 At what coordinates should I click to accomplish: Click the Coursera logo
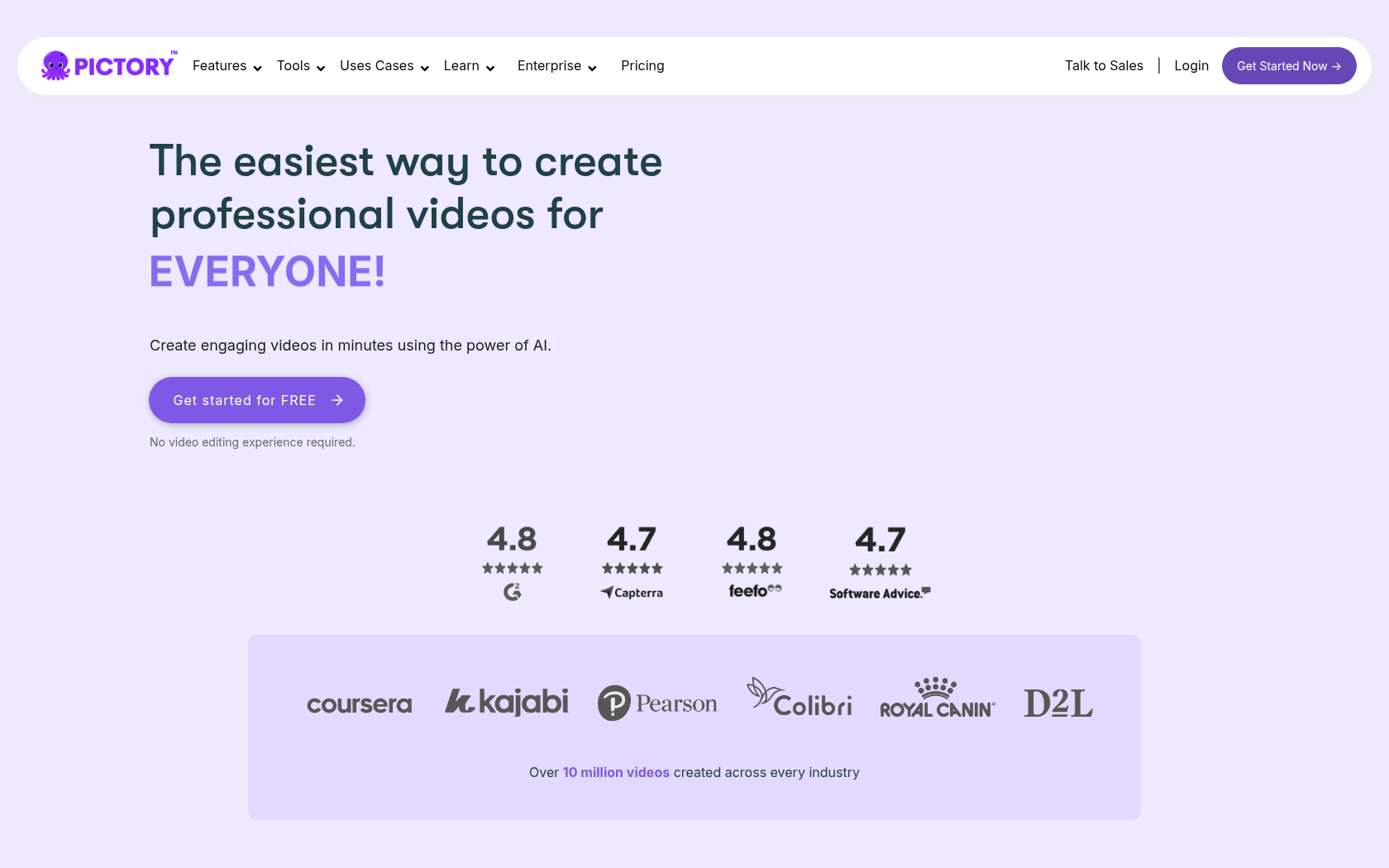(x=360, y=704)
